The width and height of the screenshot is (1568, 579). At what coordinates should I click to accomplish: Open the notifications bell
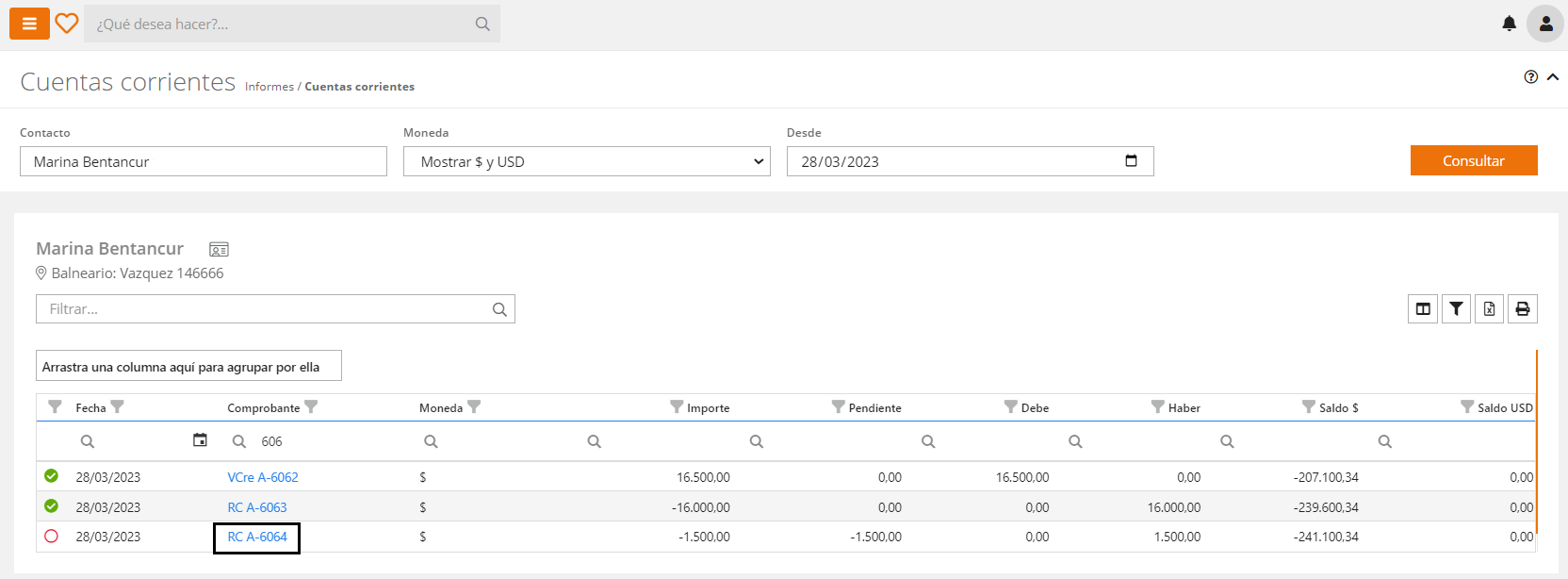tap(1509, 24)
